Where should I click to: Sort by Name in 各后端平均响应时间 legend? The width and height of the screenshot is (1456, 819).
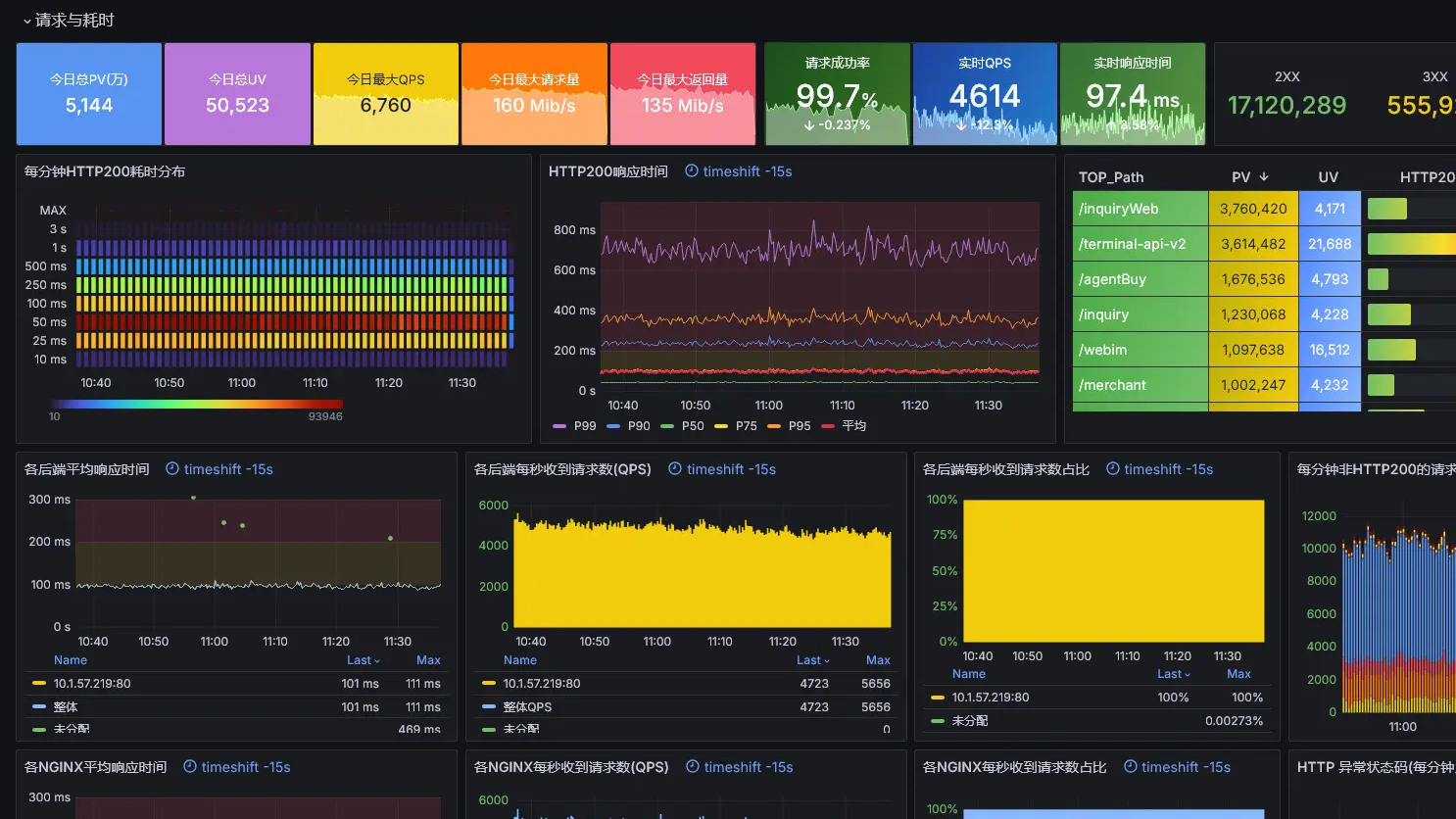pos(71,660)
